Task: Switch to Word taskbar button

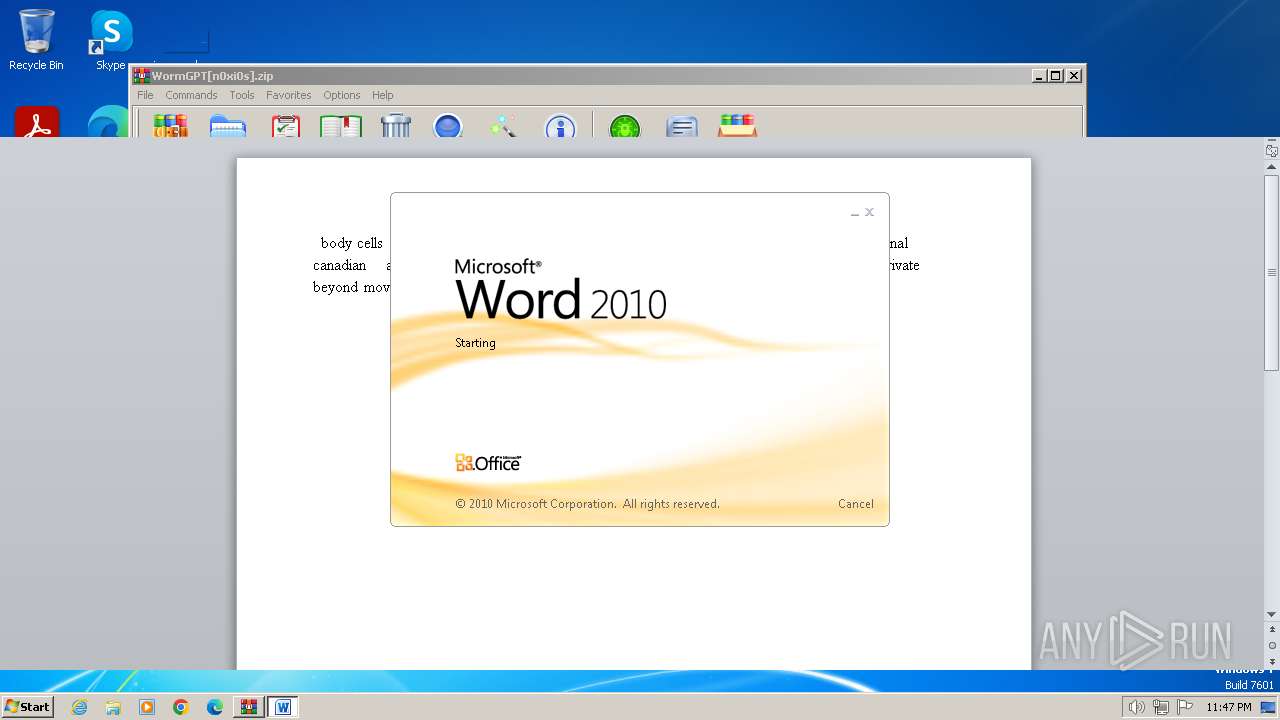Action: pos(283,707)
